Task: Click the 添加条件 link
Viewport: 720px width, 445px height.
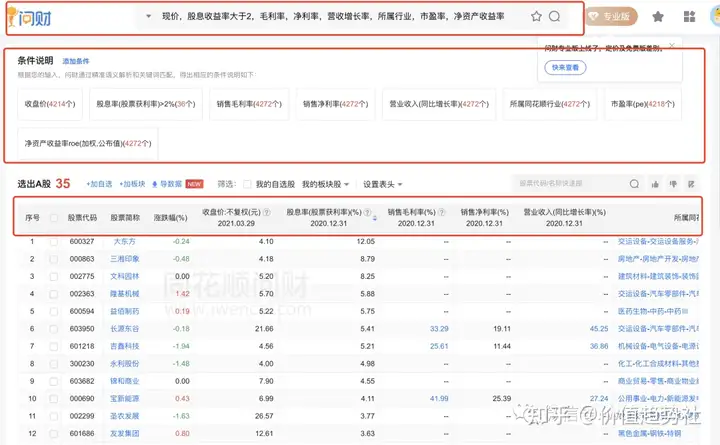Action: [x=76, y=61]
